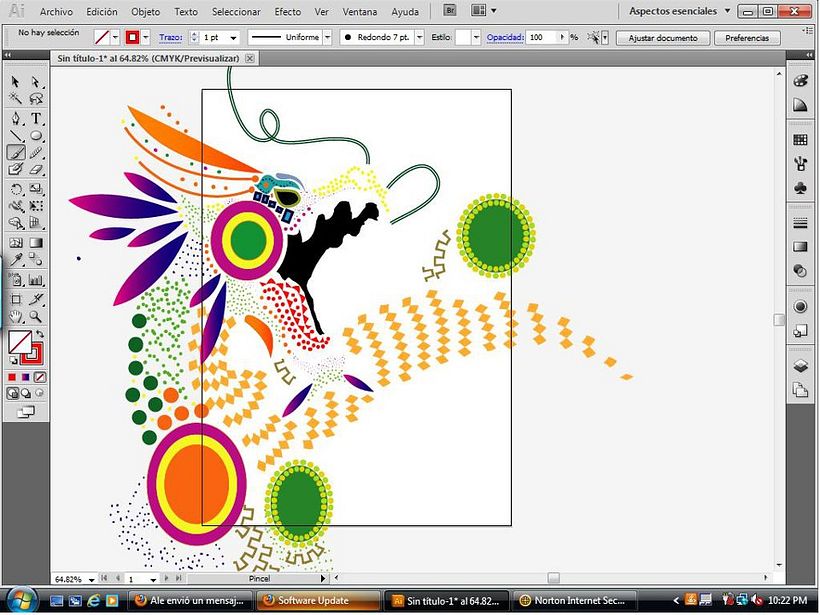Swap fill and stroke arrows
The height and width of the screenshot is (615, 820).
pos(40,334)
